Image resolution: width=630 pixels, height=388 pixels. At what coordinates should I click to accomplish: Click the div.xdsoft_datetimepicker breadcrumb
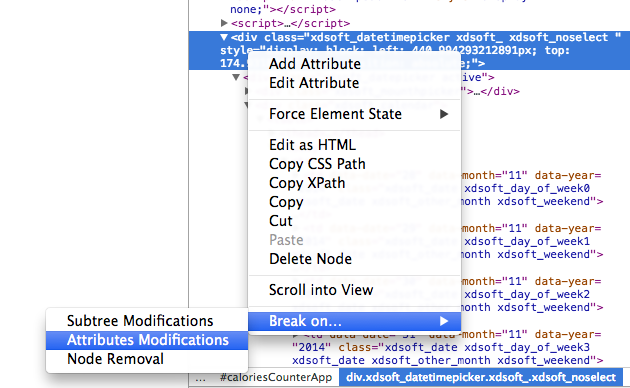(x=481, y=378)
